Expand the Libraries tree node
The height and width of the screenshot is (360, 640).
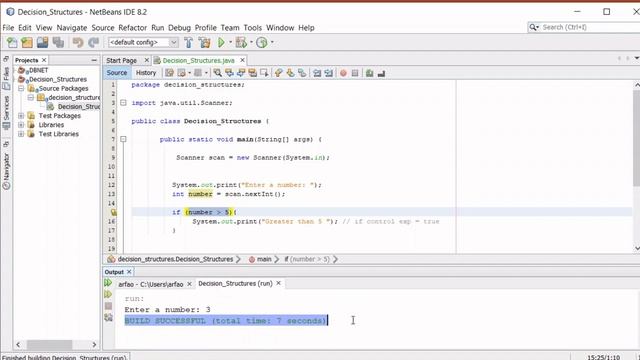pos(21,125)
